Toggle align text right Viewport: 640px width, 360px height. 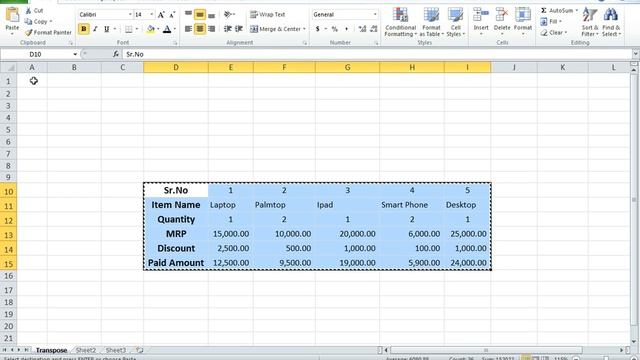[x=211, y=29]
